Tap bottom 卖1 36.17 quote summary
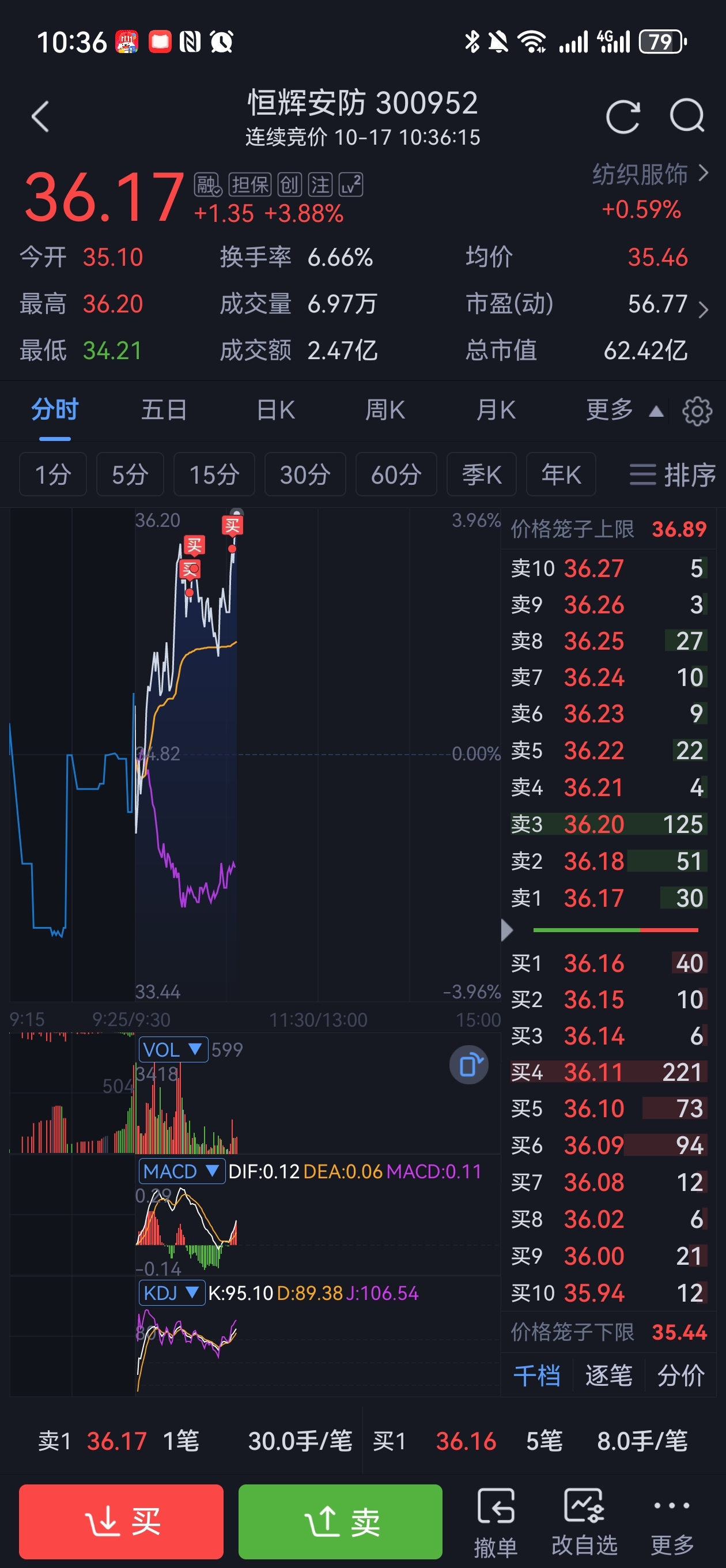This screenshot has width=726, height=1568. click(195, 1441)
